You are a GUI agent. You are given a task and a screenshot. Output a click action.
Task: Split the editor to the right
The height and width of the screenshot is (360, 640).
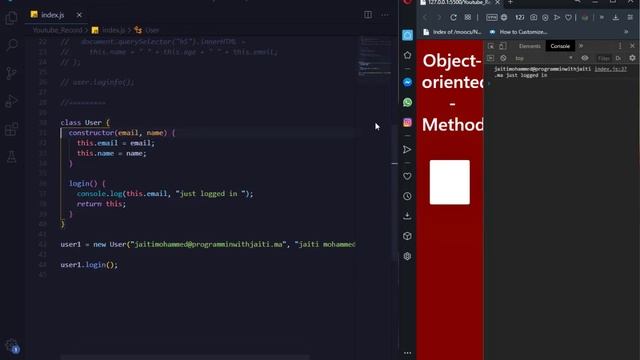[x=368, y=15]
